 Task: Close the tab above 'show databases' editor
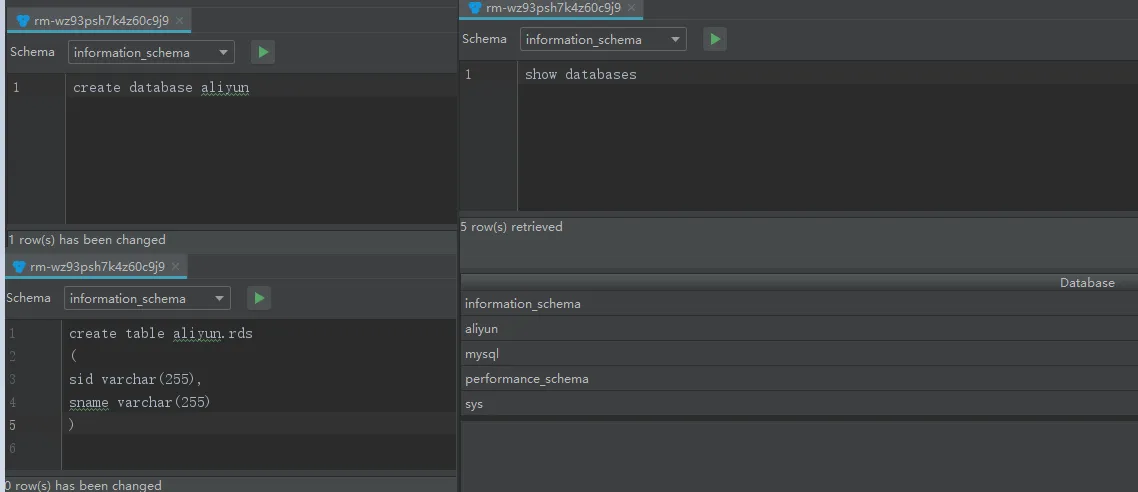(x=631, y=8)
